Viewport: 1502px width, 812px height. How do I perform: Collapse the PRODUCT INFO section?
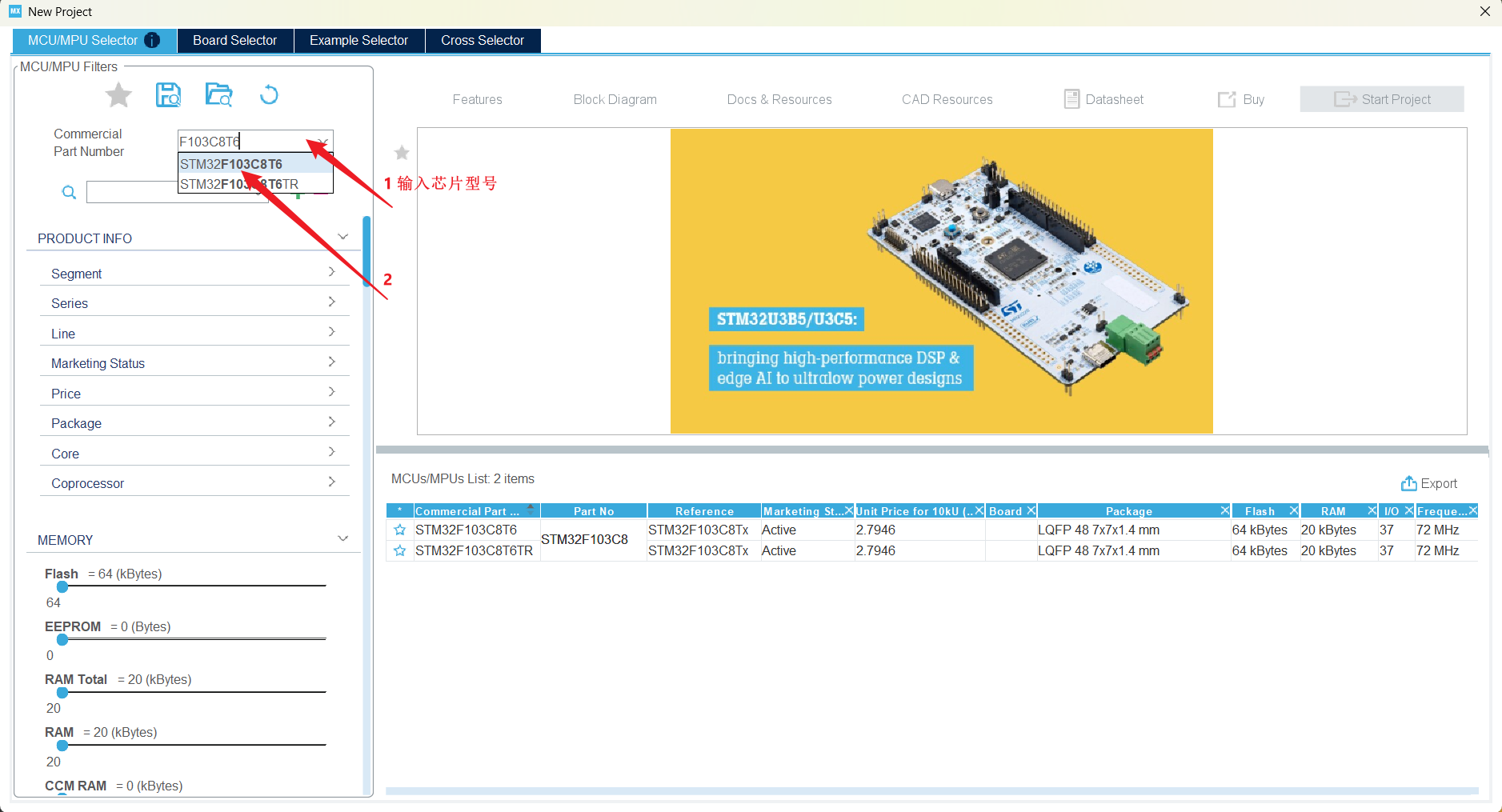(x=343, y=237)
